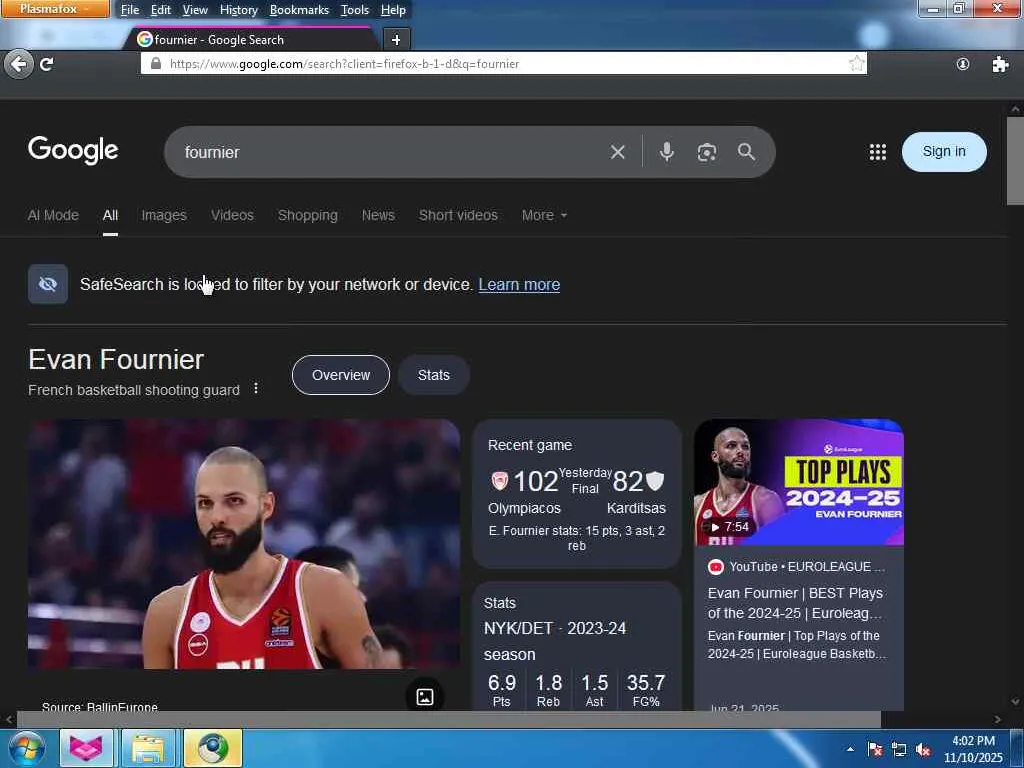
Task: Open the clock showing 4:02 PM
Action: pyautogui.click(x=973, y=749)
